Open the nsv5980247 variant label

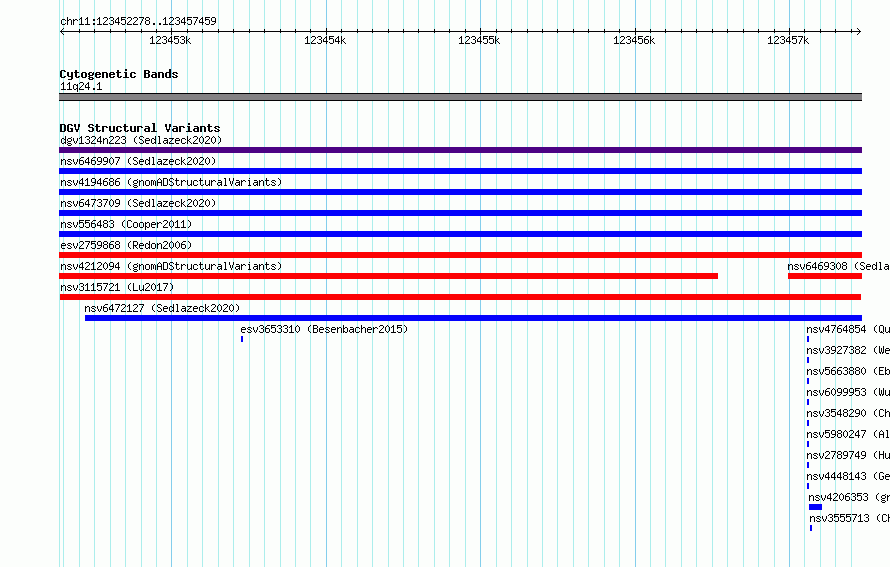(x=848, y=434)
